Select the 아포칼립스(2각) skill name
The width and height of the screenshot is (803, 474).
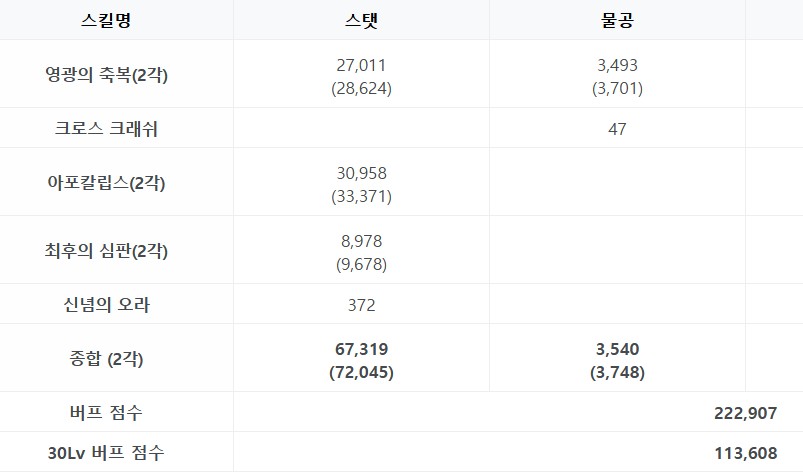tap(106, 183)
